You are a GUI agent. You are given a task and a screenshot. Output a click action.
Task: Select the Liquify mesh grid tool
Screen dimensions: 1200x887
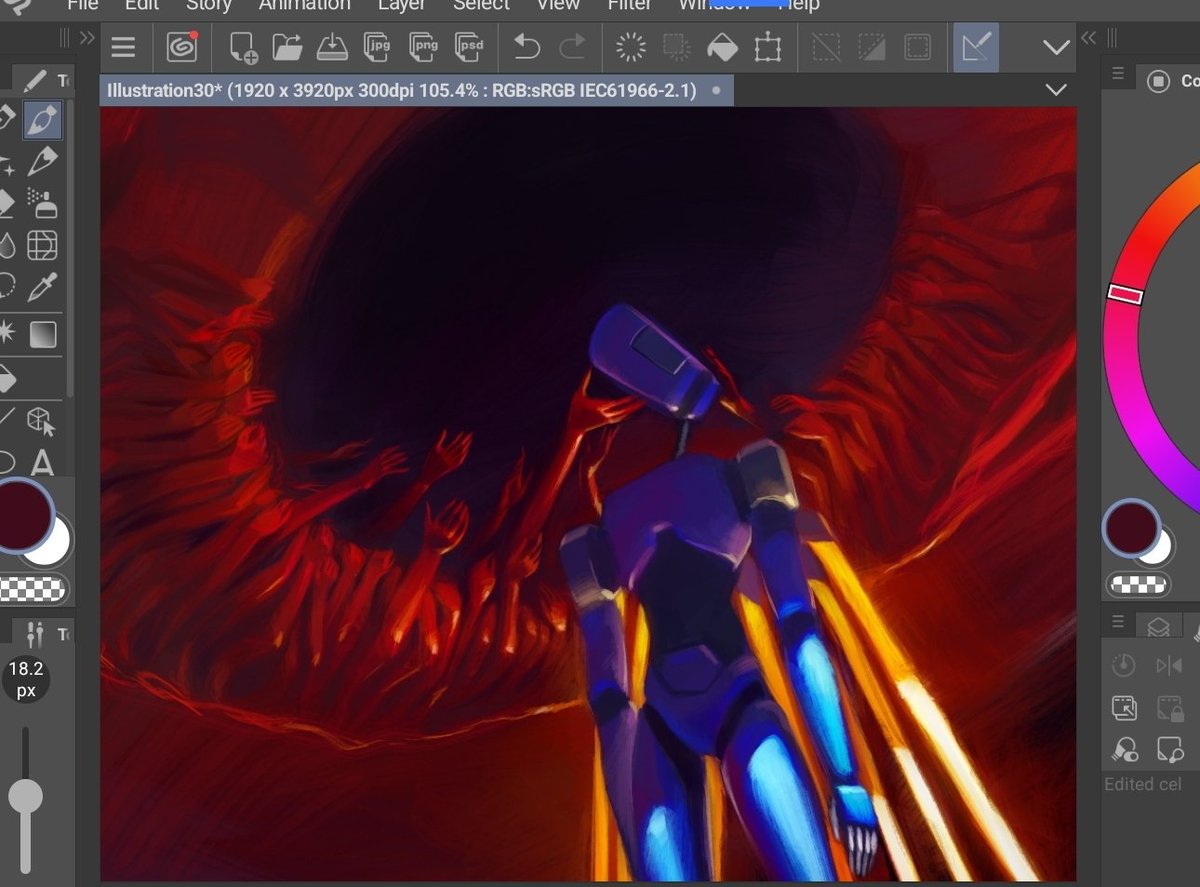point(42,245)
